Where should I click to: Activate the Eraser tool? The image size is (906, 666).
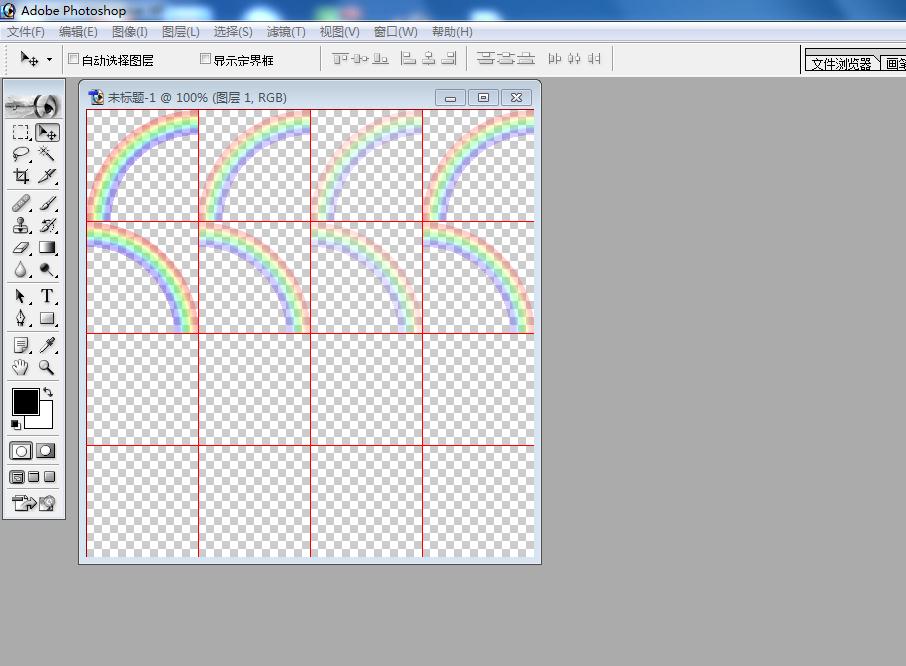(x=21, y=248)
